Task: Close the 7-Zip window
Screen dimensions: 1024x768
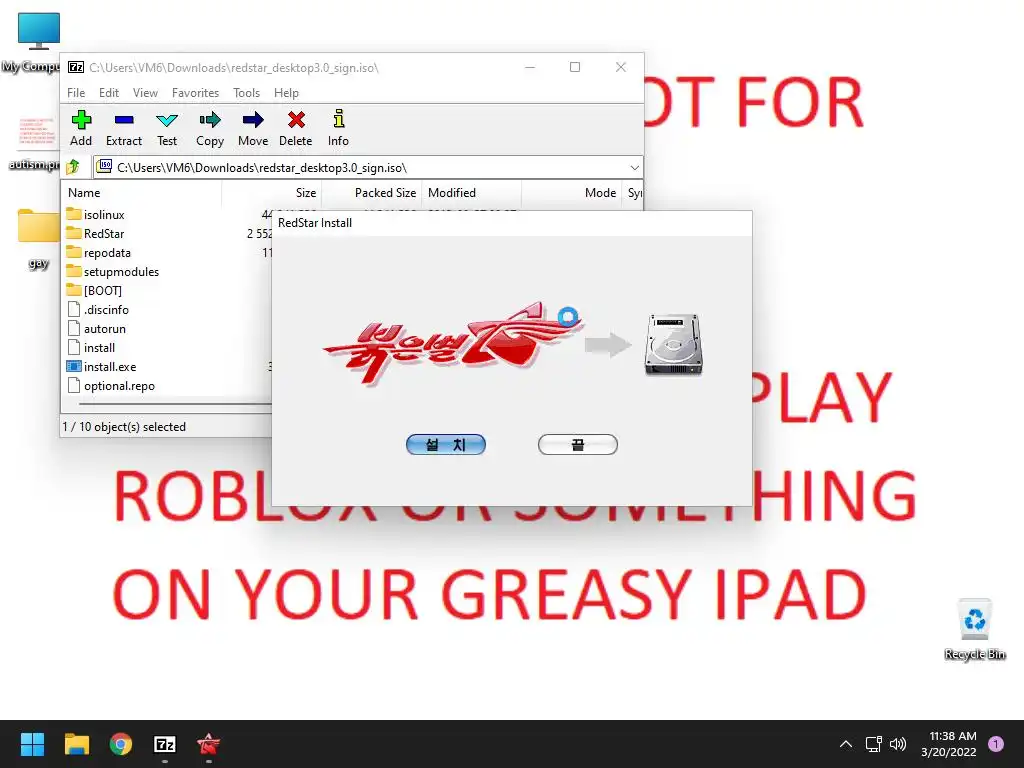Action: tap(620, 67)
